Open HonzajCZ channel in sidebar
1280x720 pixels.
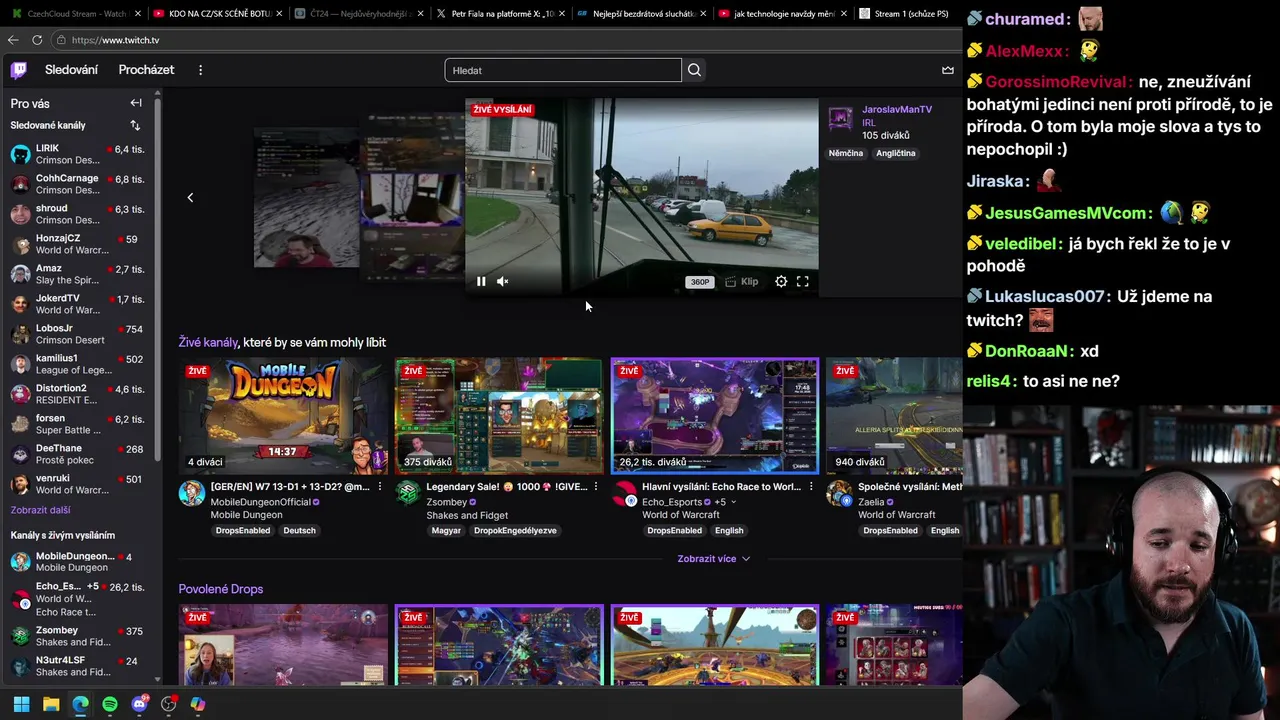(80, 244)
